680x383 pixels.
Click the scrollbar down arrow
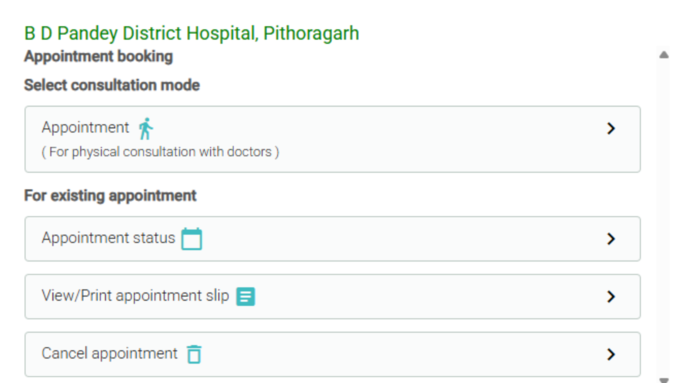point(664,380)
